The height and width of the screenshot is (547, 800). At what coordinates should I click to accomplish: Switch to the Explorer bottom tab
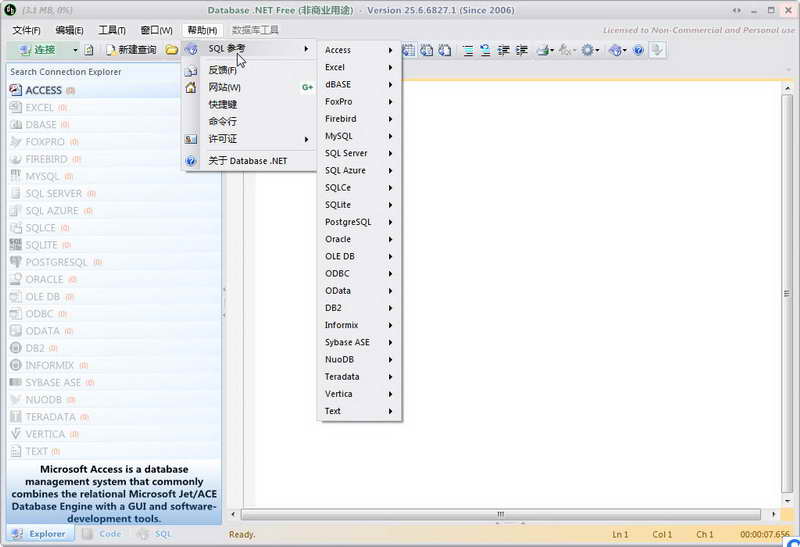(40, 534)
